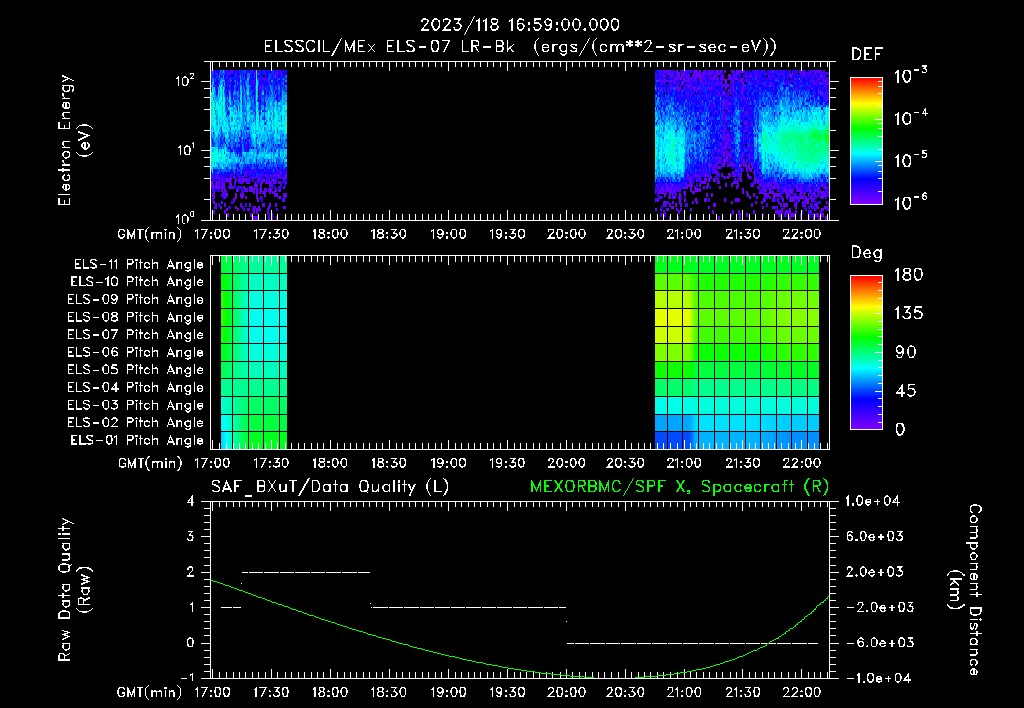Click the 6.0e+03 right axis tick label
The width and height of the screenshot is (1024, 708).
(874, 537)
